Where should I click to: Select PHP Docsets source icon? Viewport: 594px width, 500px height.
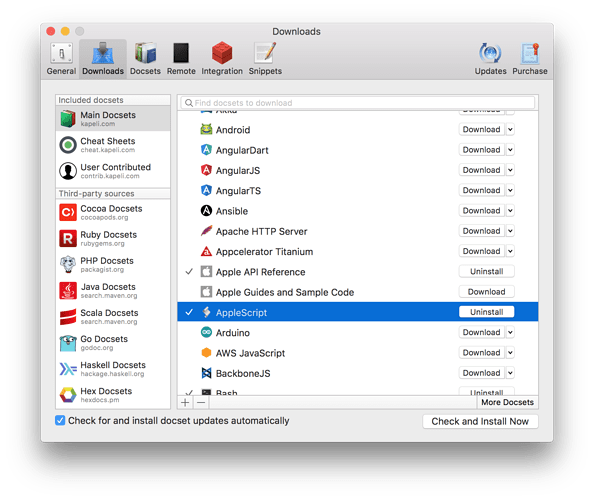pos(68,264)
